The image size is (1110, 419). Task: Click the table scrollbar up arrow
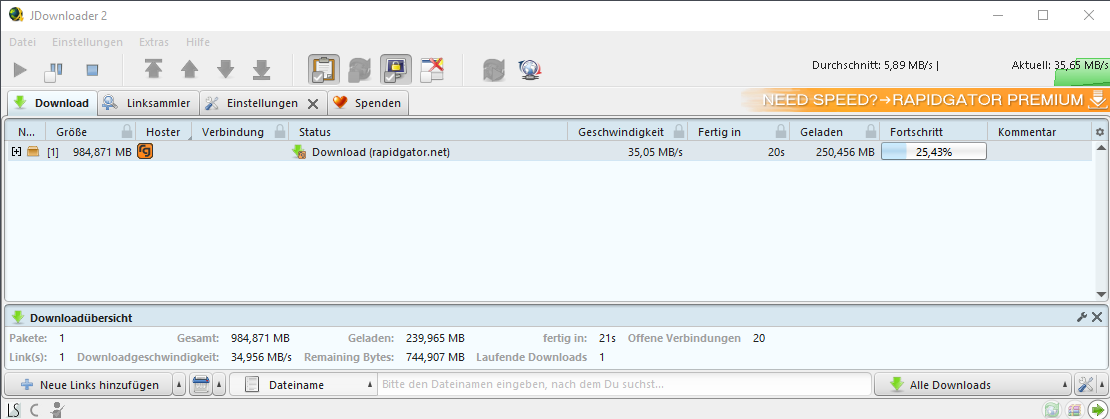pos(1100,147)
